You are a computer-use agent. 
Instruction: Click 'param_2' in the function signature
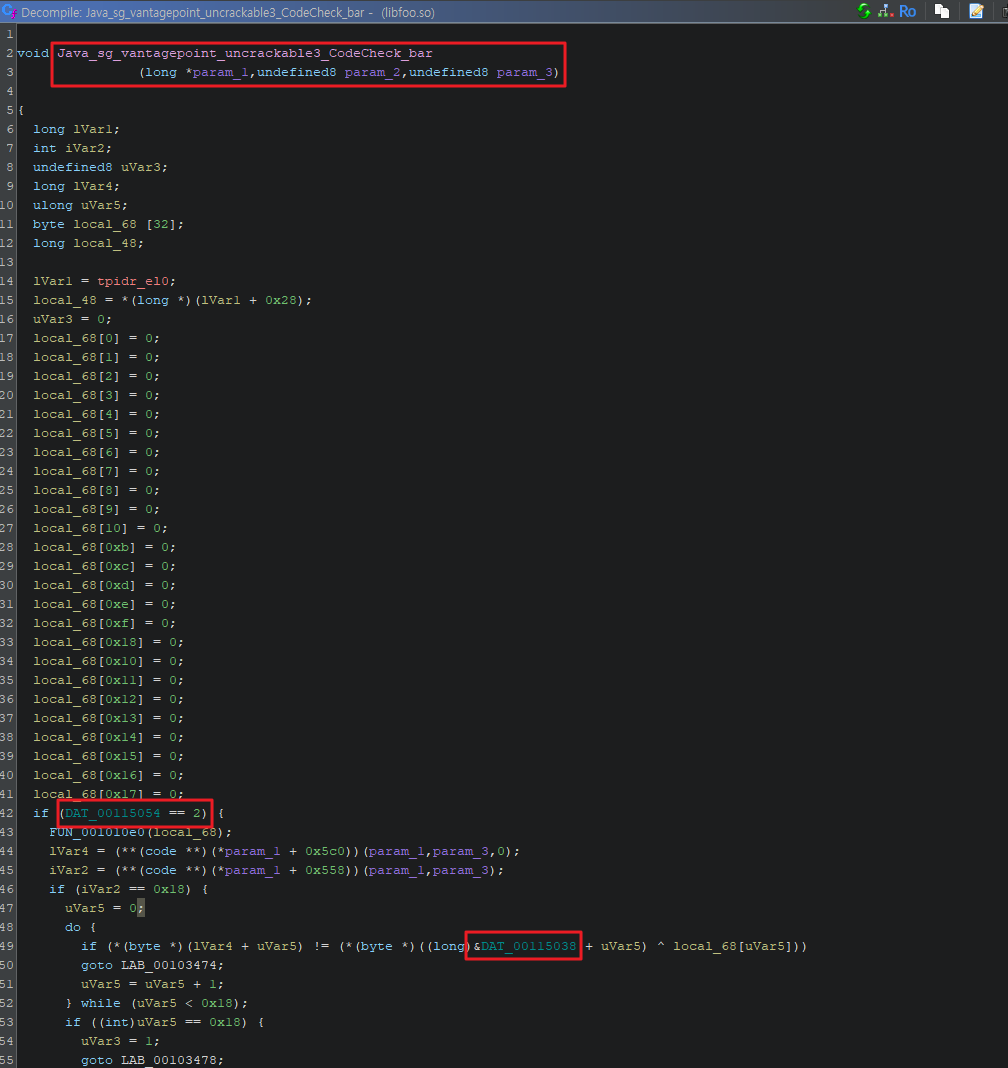pyautogui.click(x=372, y=72)
